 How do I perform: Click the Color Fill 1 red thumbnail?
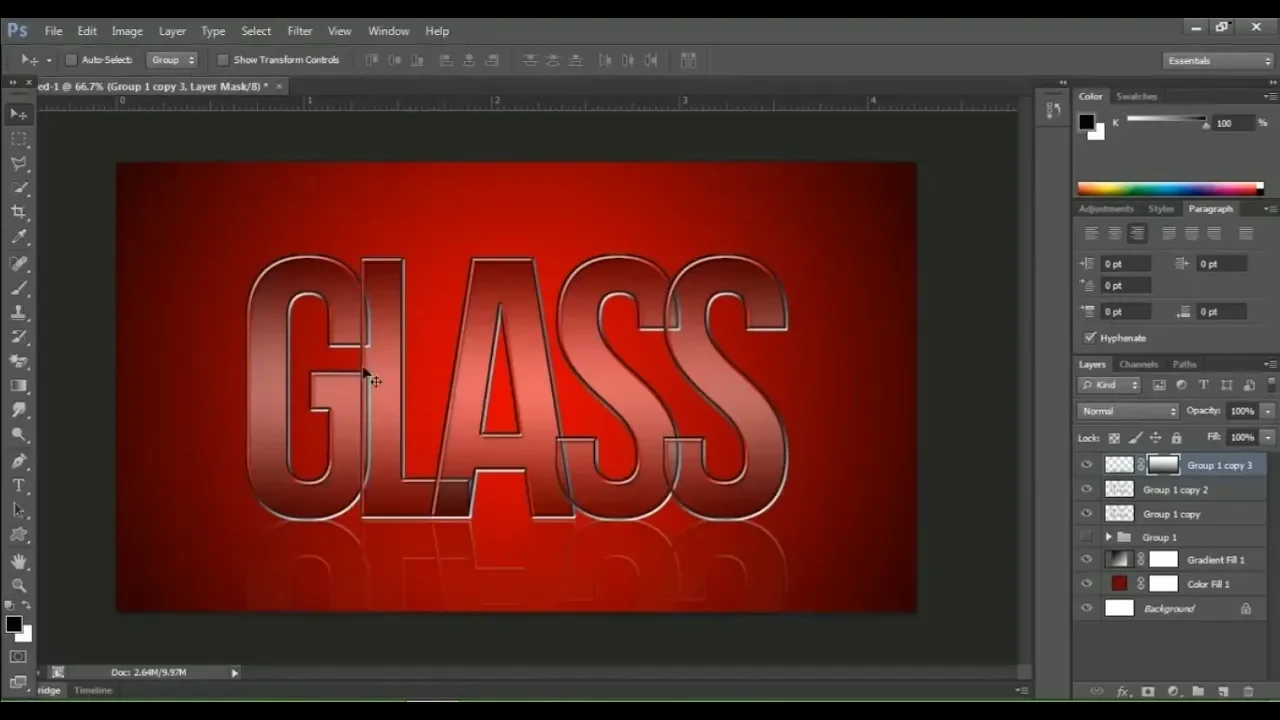pyautogui.click(x=1119, y=584)
